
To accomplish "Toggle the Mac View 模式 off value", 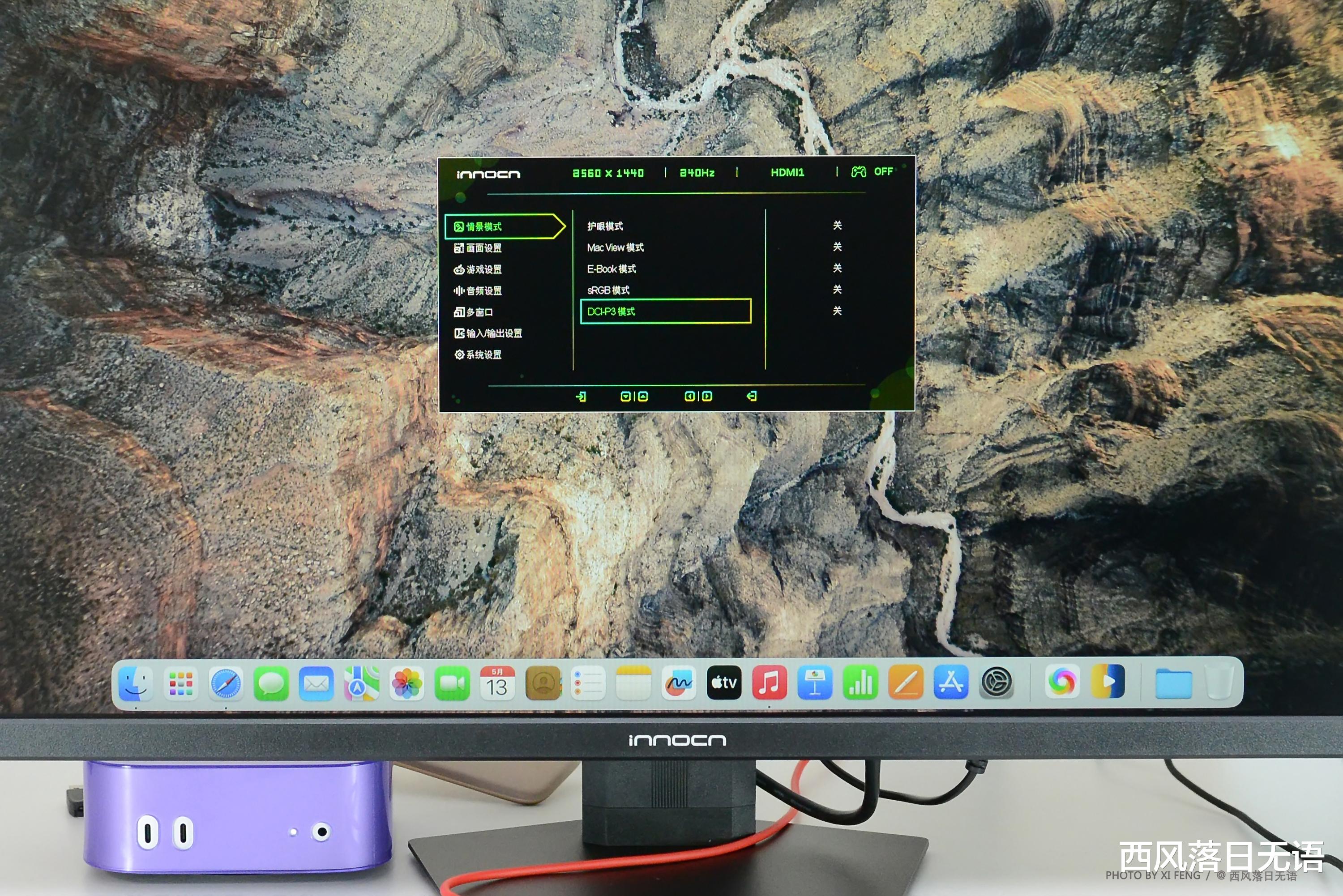I will [x=837, y=247].
